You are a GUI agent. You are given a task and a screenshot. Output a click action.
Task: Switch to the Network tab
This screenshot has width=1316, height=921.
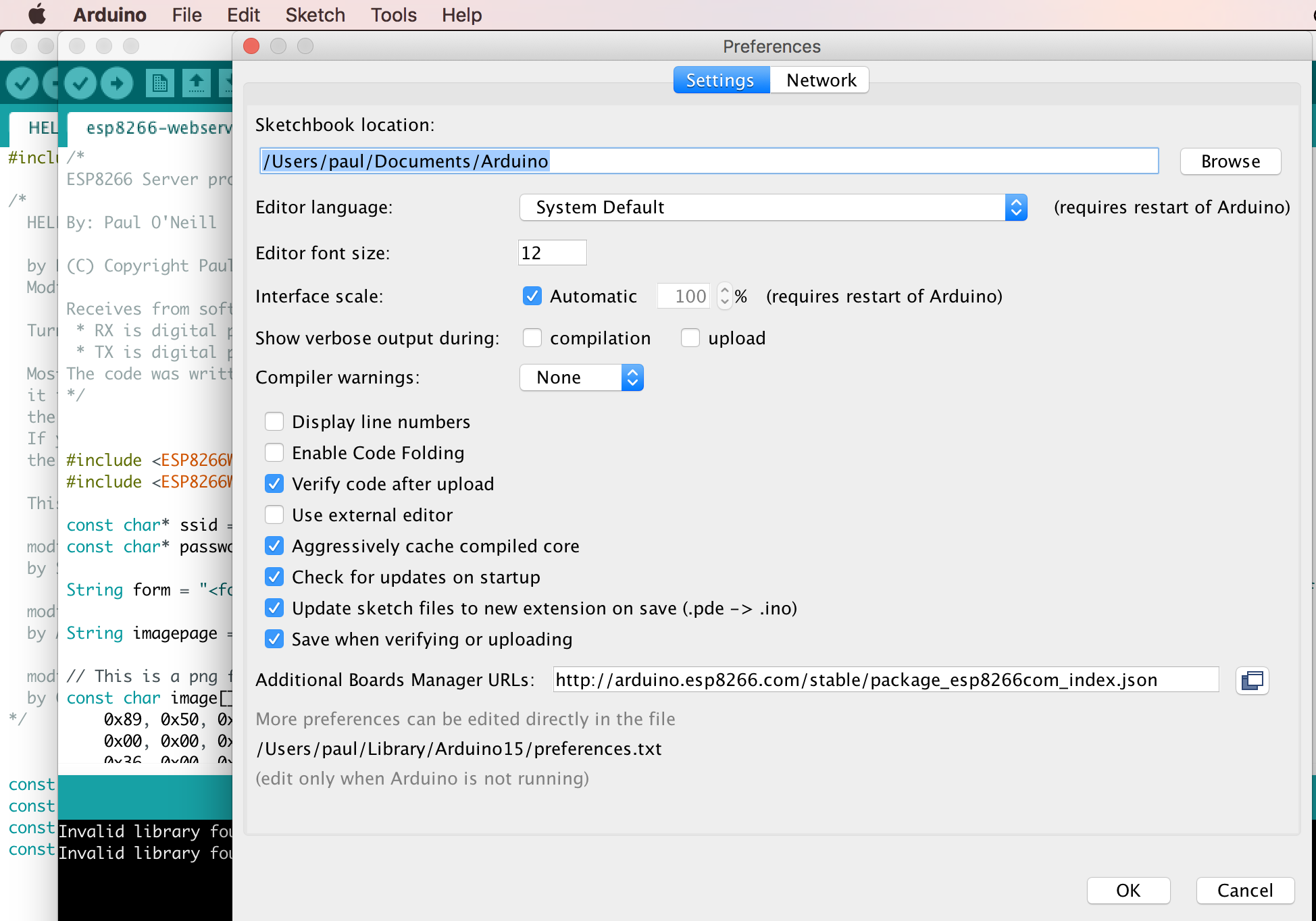coord(821,80)
